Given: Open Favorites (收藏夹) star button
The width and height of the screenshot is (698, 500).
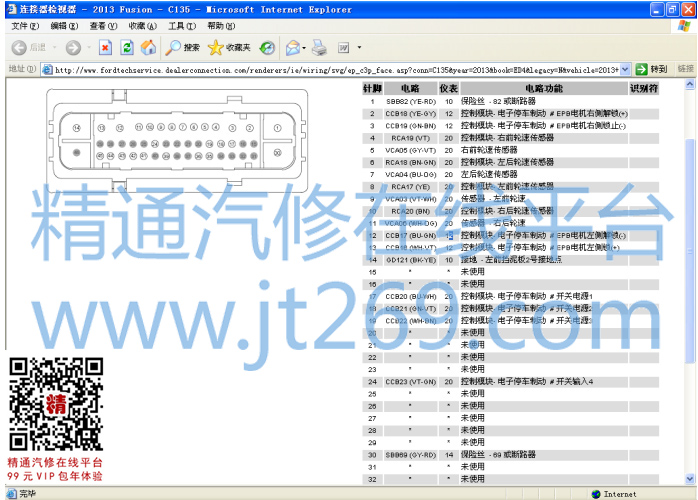Looking at the screenshot, I should tap(229, 48).
